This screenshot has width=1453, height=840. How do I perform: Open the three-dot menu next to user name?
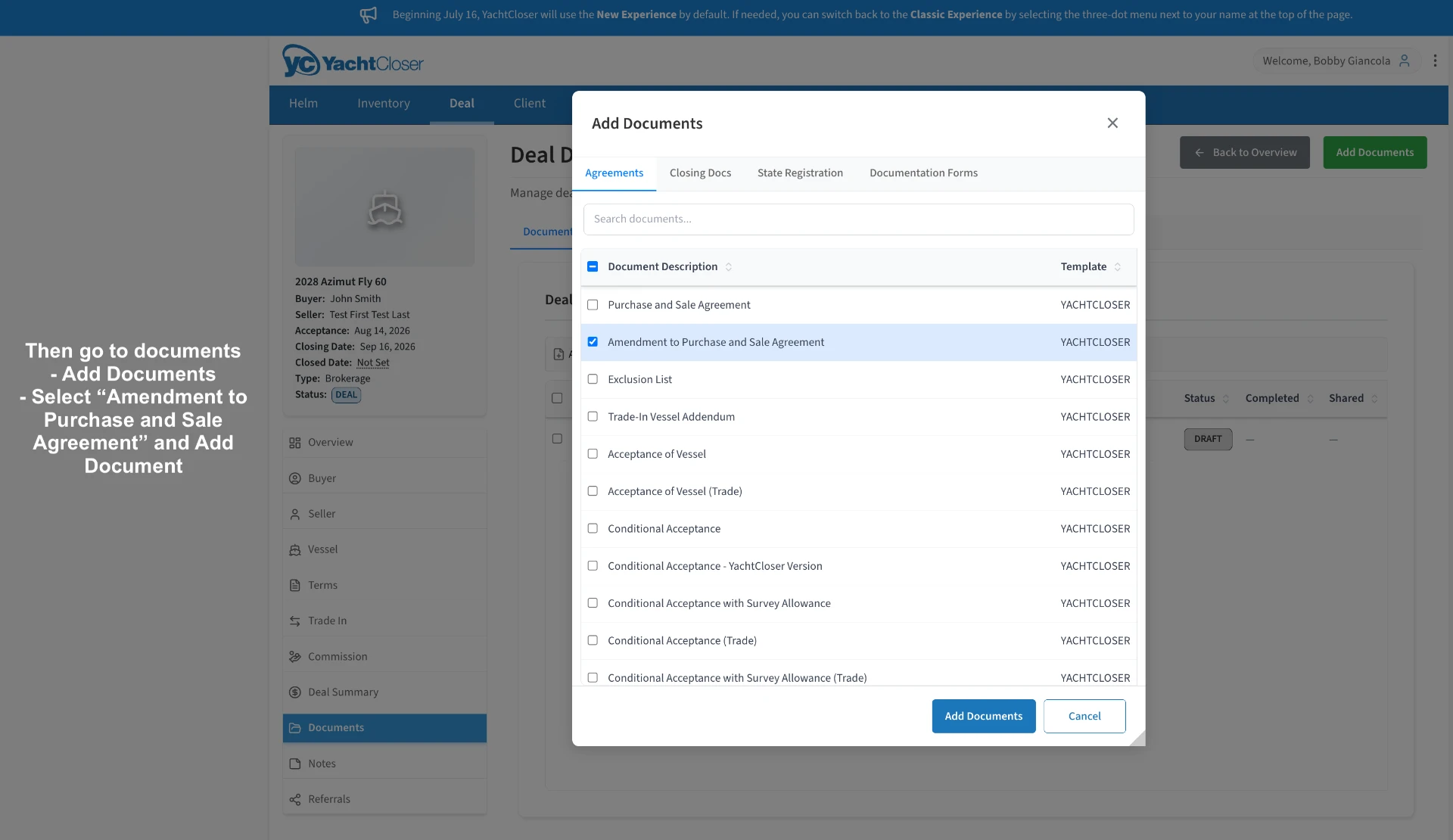pyautogui.click(x=1435, y=61)
